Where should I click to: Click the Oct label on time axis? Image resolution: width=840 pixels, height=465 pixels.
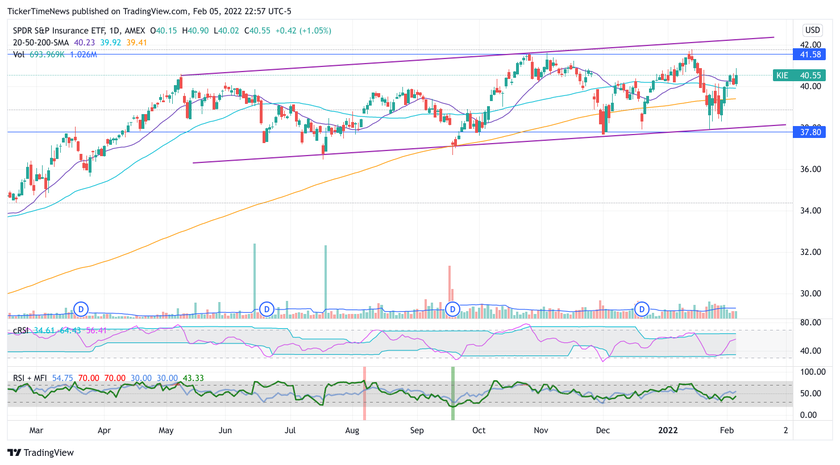[478, 430]
